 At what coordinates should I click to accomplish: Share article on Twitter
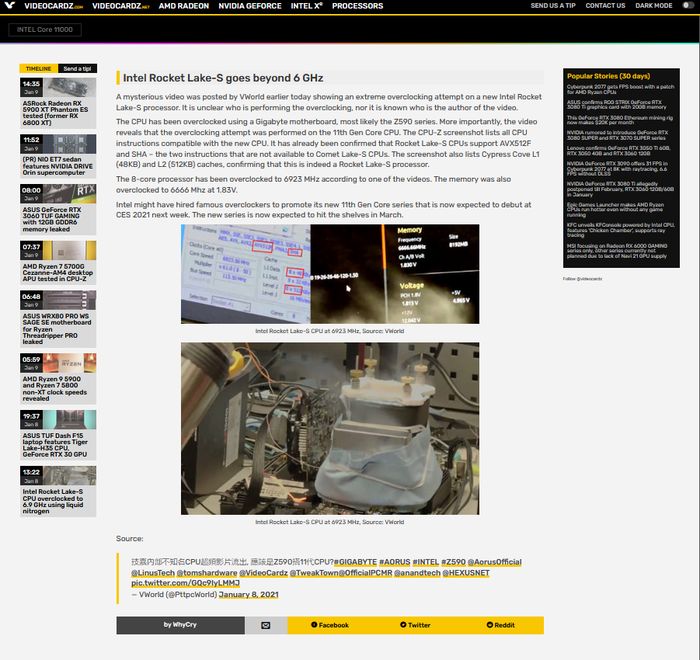tap(415, 625)
